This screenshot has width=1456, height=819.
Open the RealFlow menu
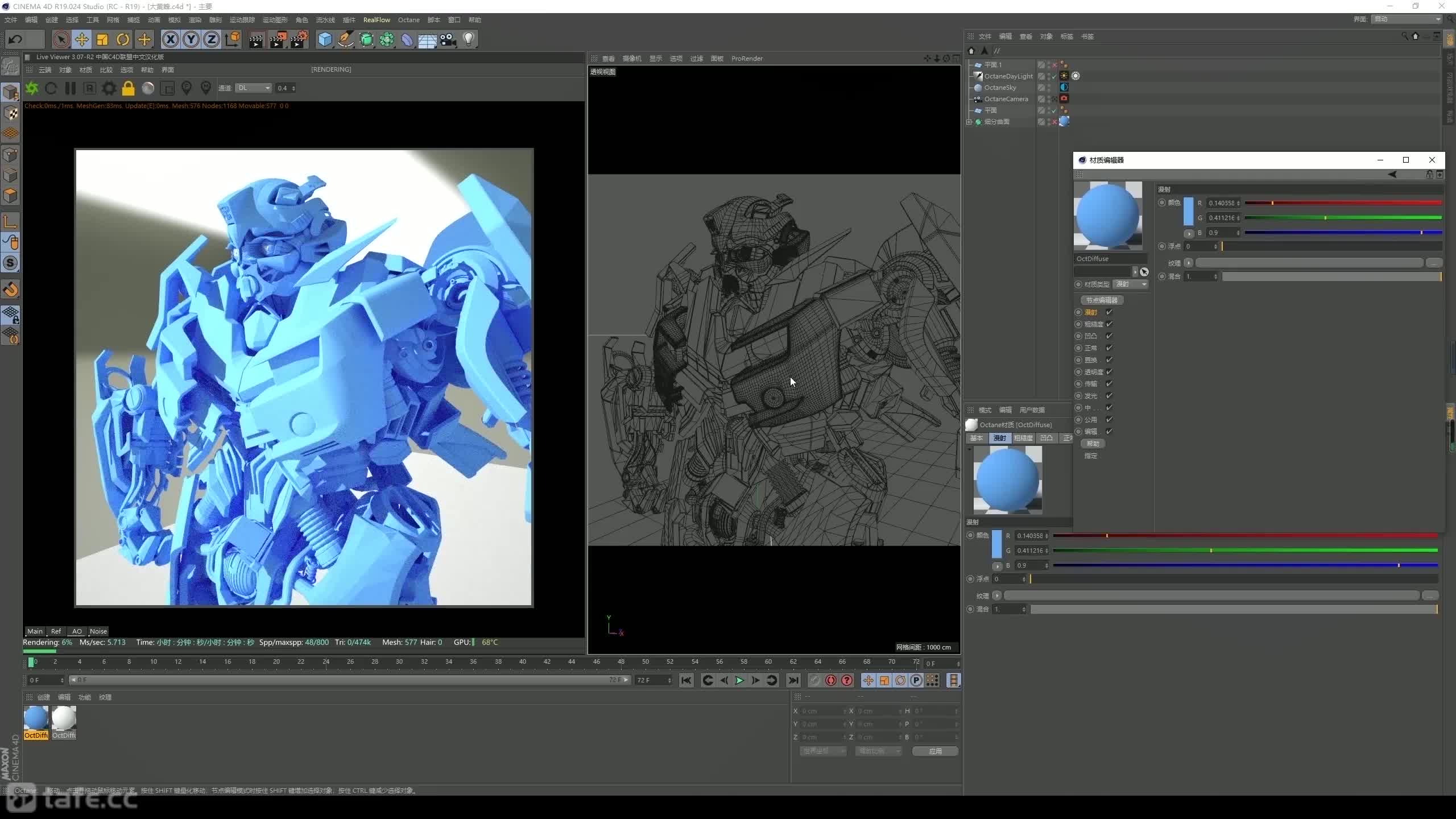[377, 20]
